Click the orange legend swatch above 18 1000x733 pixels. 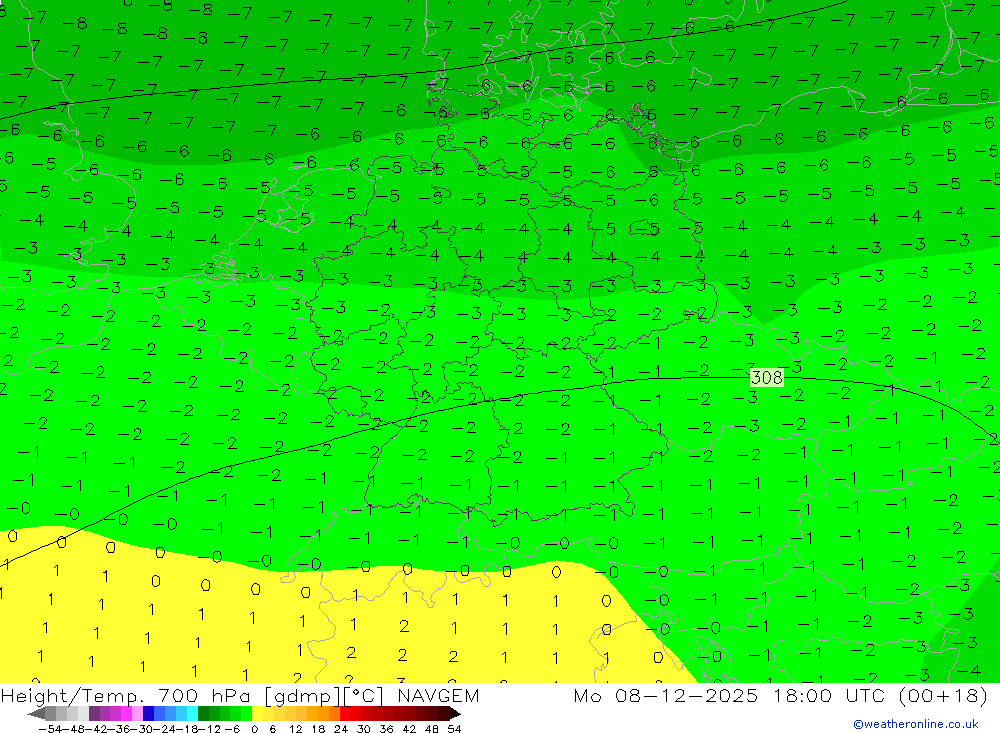pos(312,713)
